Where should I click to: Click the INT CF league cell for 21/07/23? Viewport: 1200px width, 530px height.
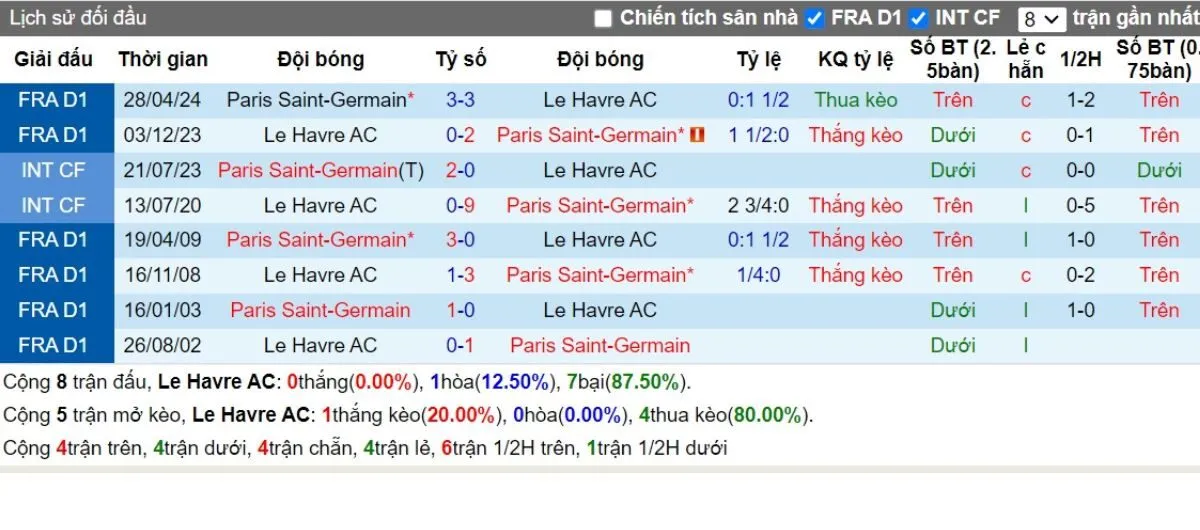pos(53,170)
